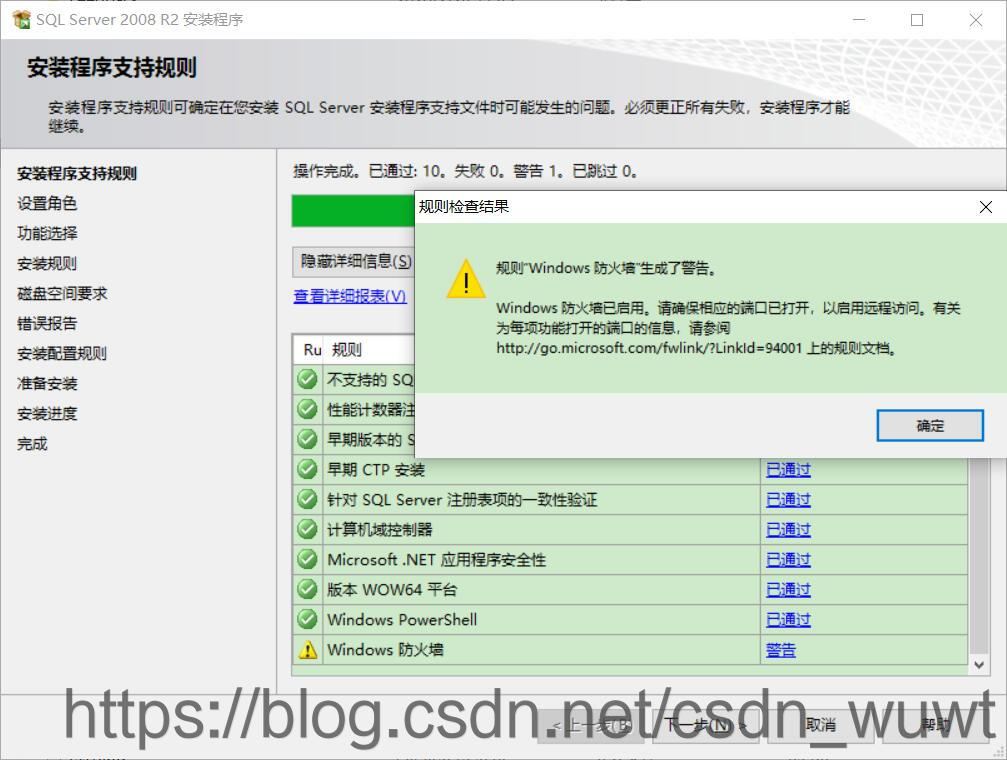Viewport: 1007px width, 760px height.
Task: Click the 下一步(N) button
Action: click(x=705, y=726)
